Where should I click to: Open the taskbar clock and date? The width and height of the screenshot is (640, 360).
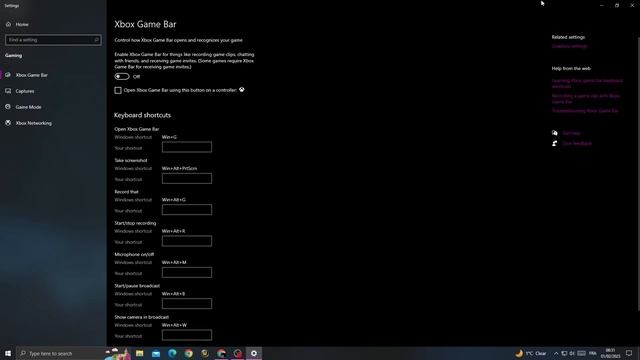[x=611, y=353]
